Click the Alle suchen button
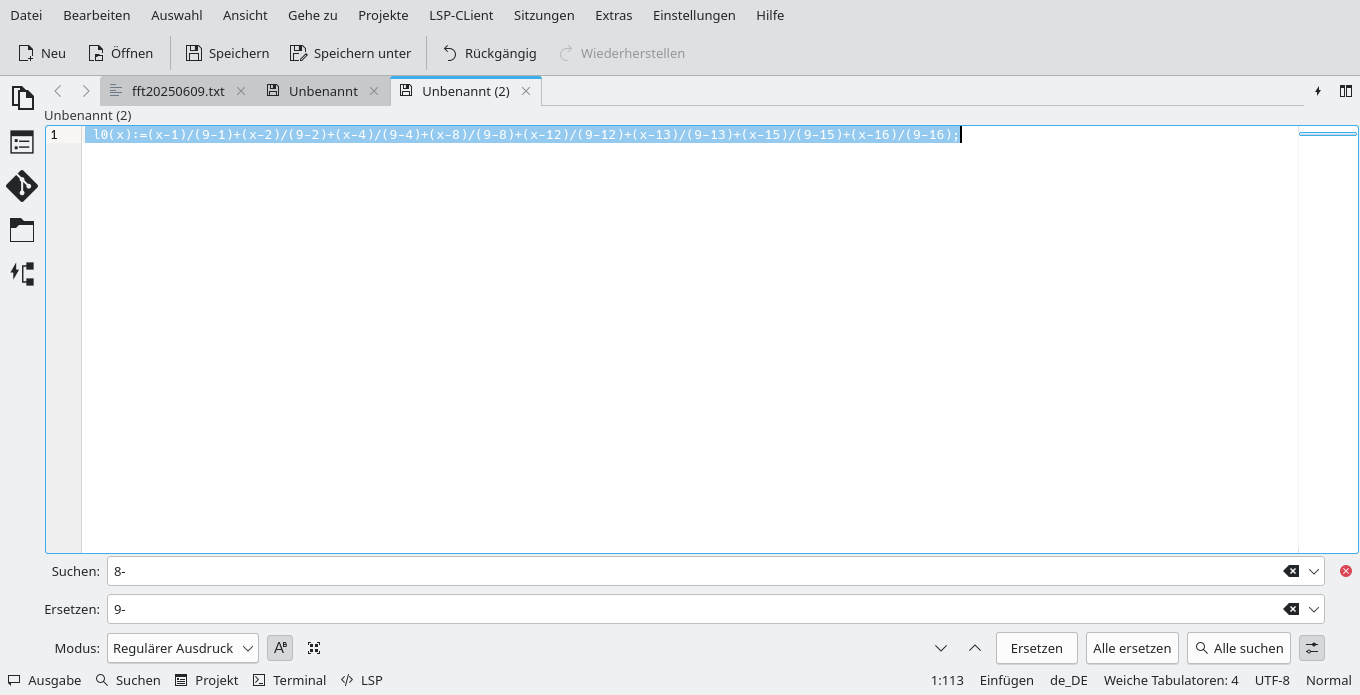This screenshot has height=695, width=1360. tap(1238, 648)
